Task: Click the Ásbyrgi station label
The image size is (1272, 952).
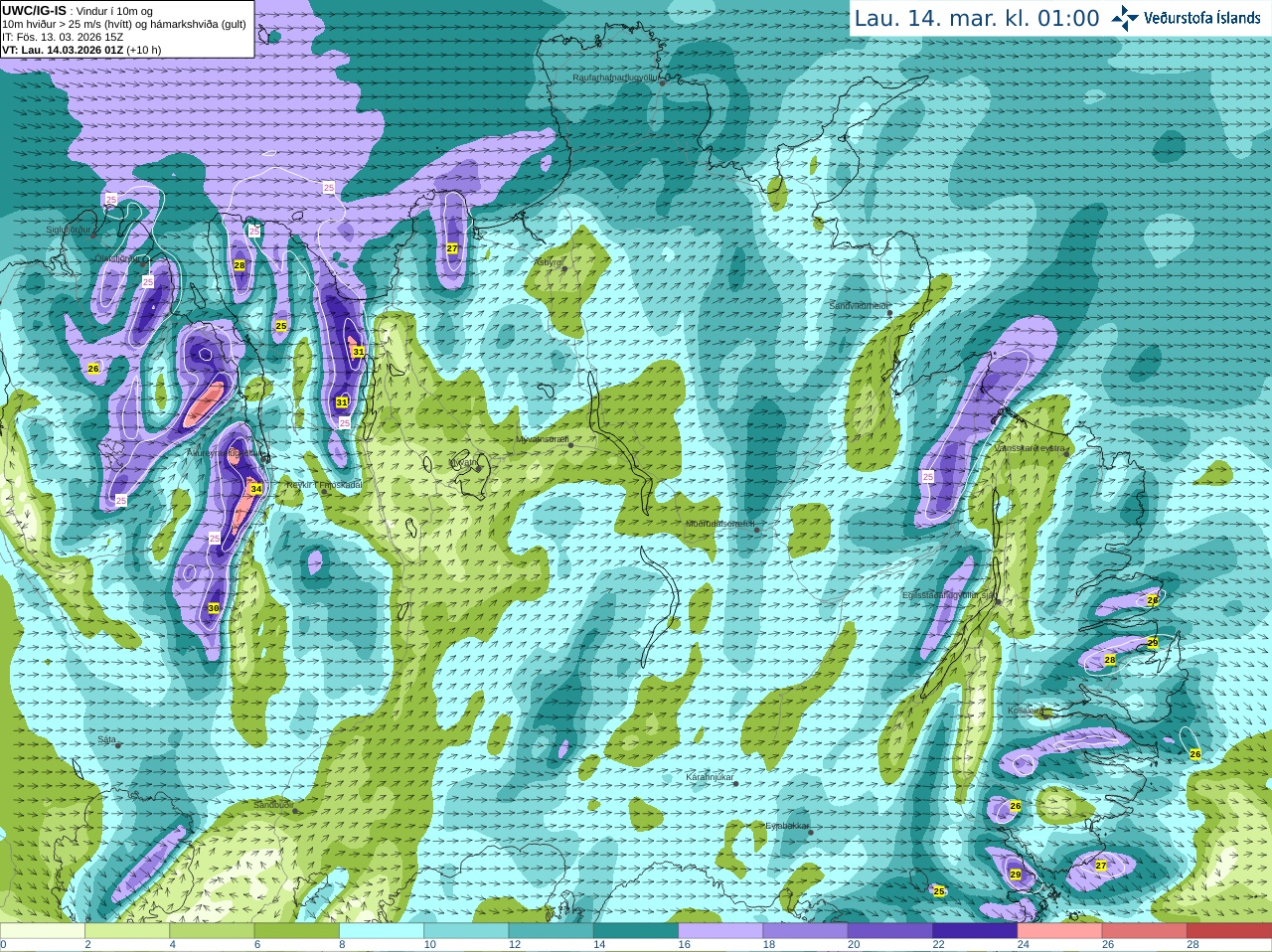Action: pos(549,262)
